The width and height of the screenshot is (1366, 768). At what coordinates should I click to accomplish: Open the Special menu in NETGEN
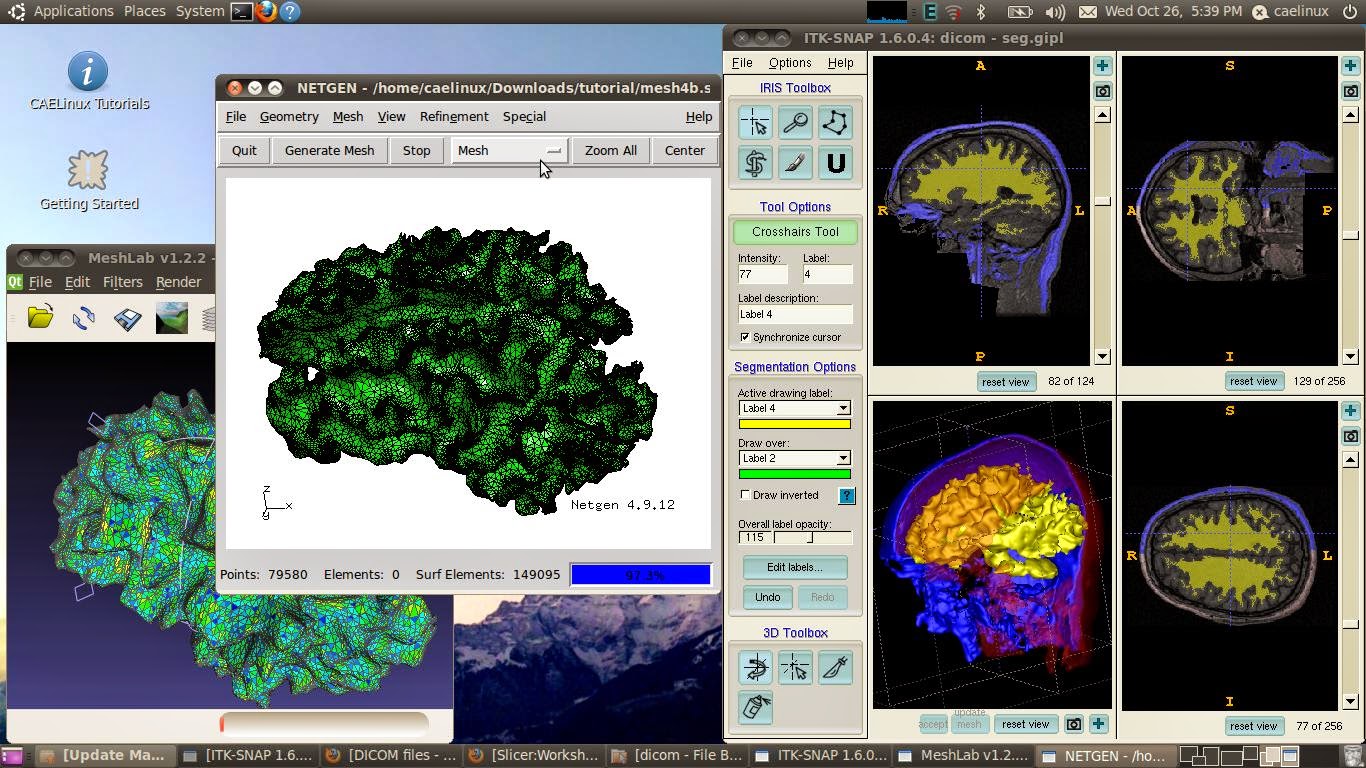click(524, 116)
